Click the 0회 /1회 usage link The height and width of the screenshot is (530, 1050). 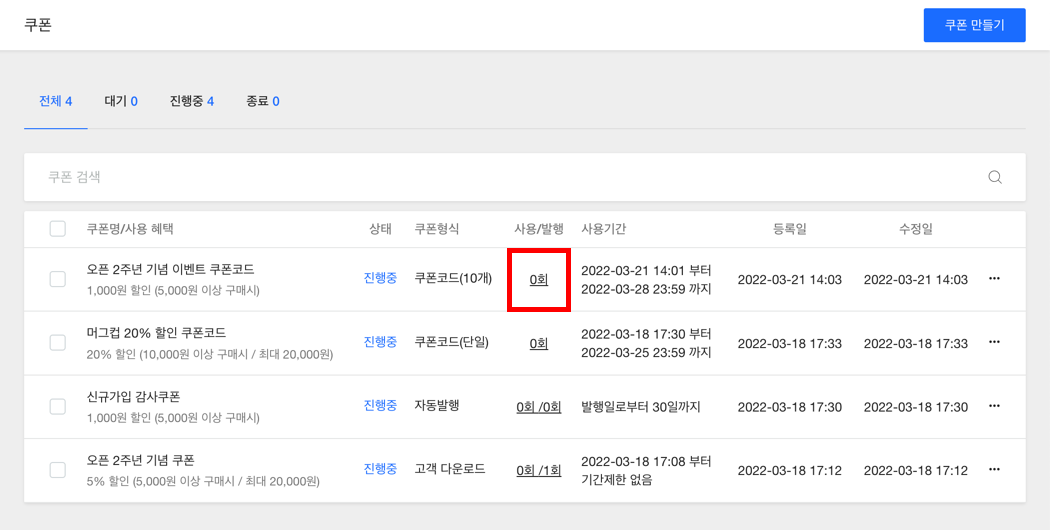pos(539,470)
